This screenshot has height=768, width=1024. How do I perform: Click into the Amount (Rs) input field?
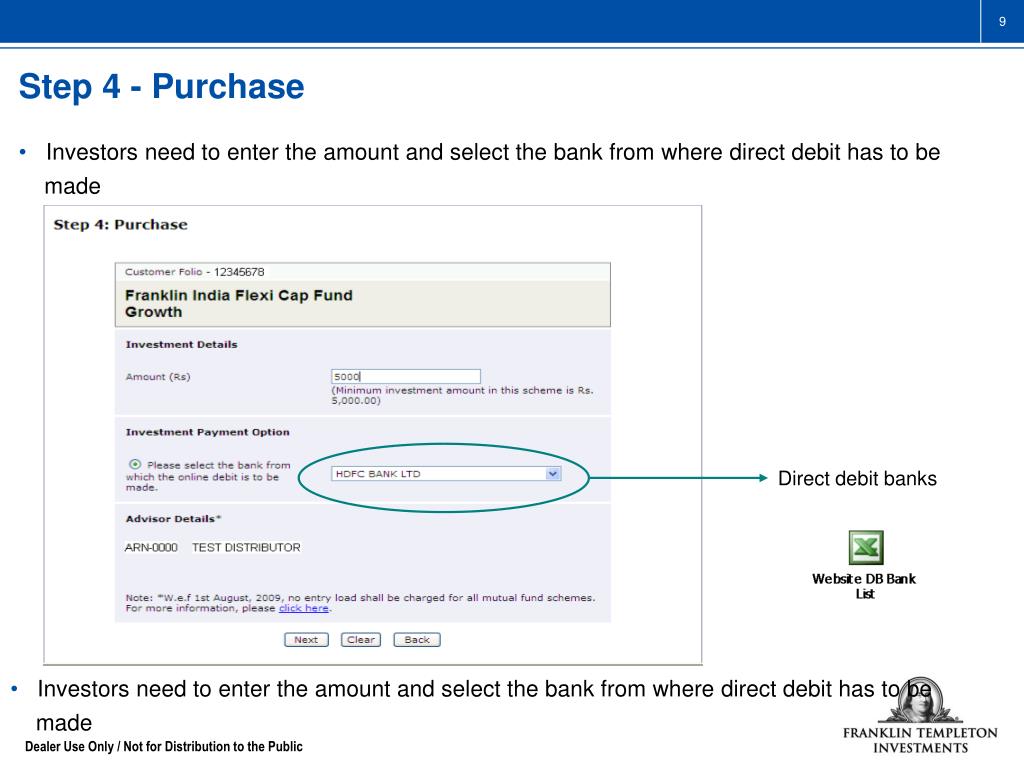[x=406, y=376]
